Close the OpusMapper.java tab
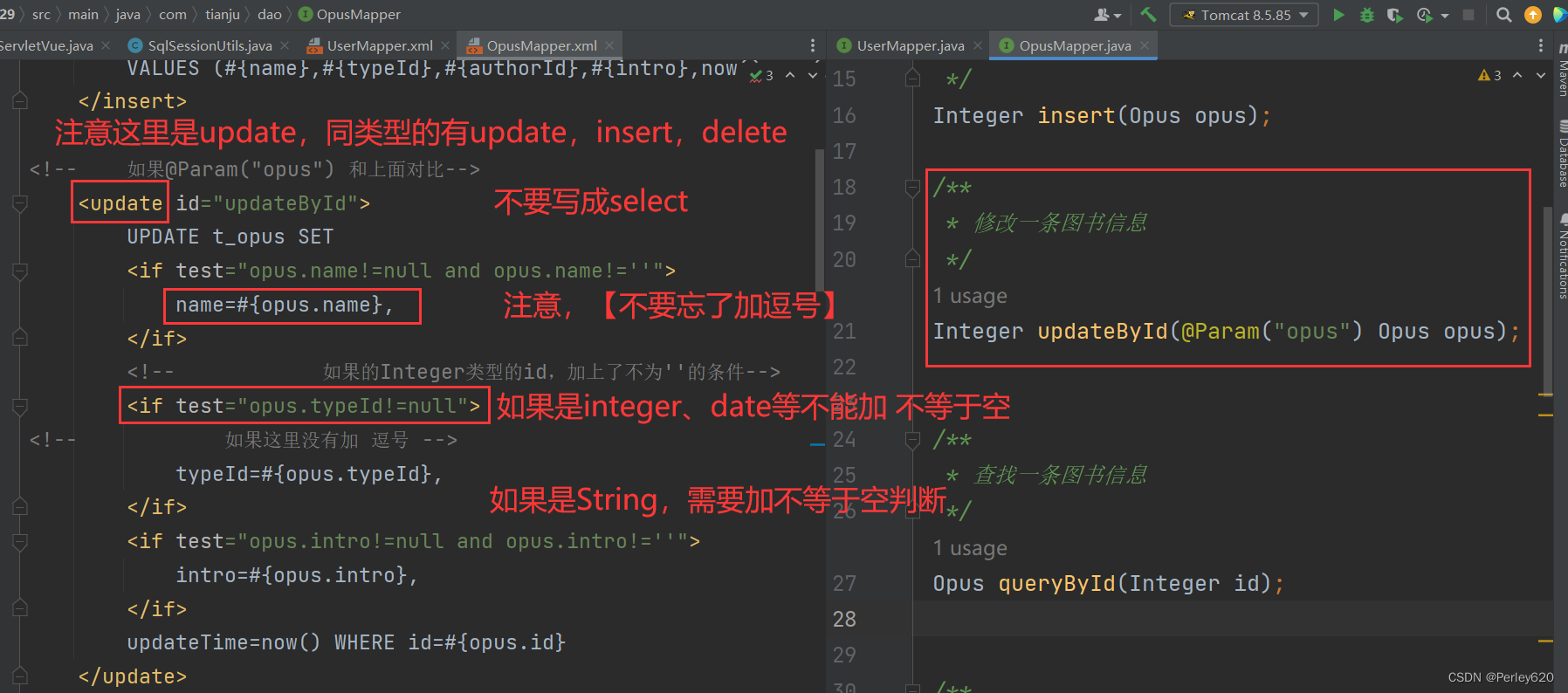 click(1144, 45)
